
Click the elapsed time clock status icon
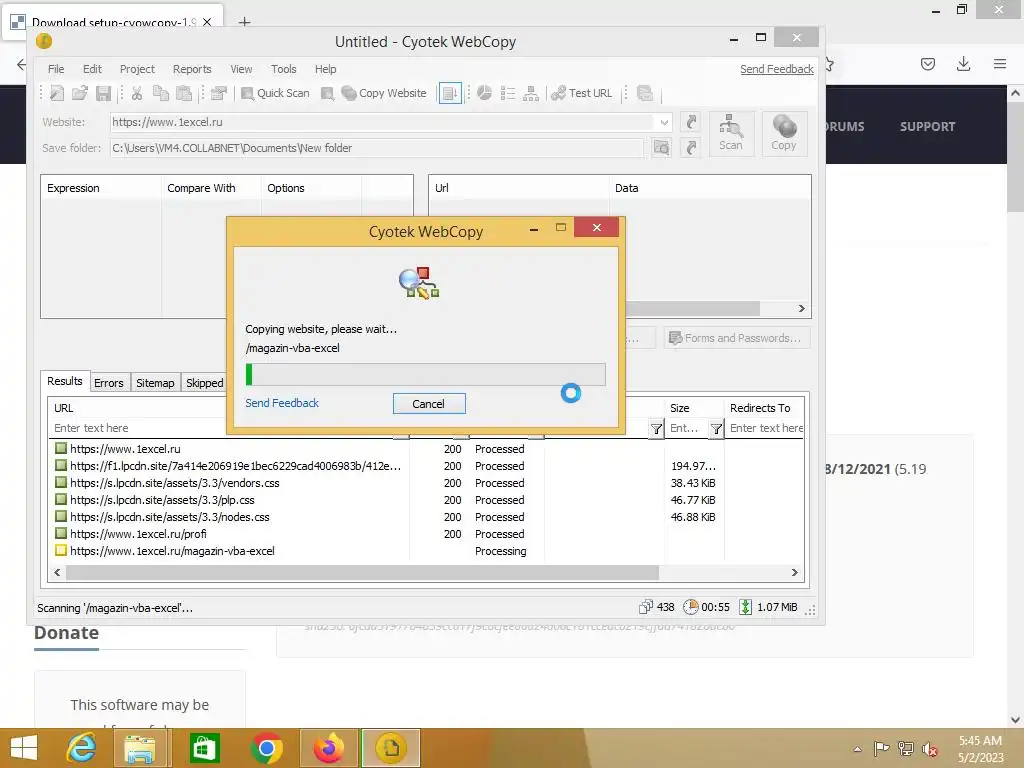click(x=690, y=607)
